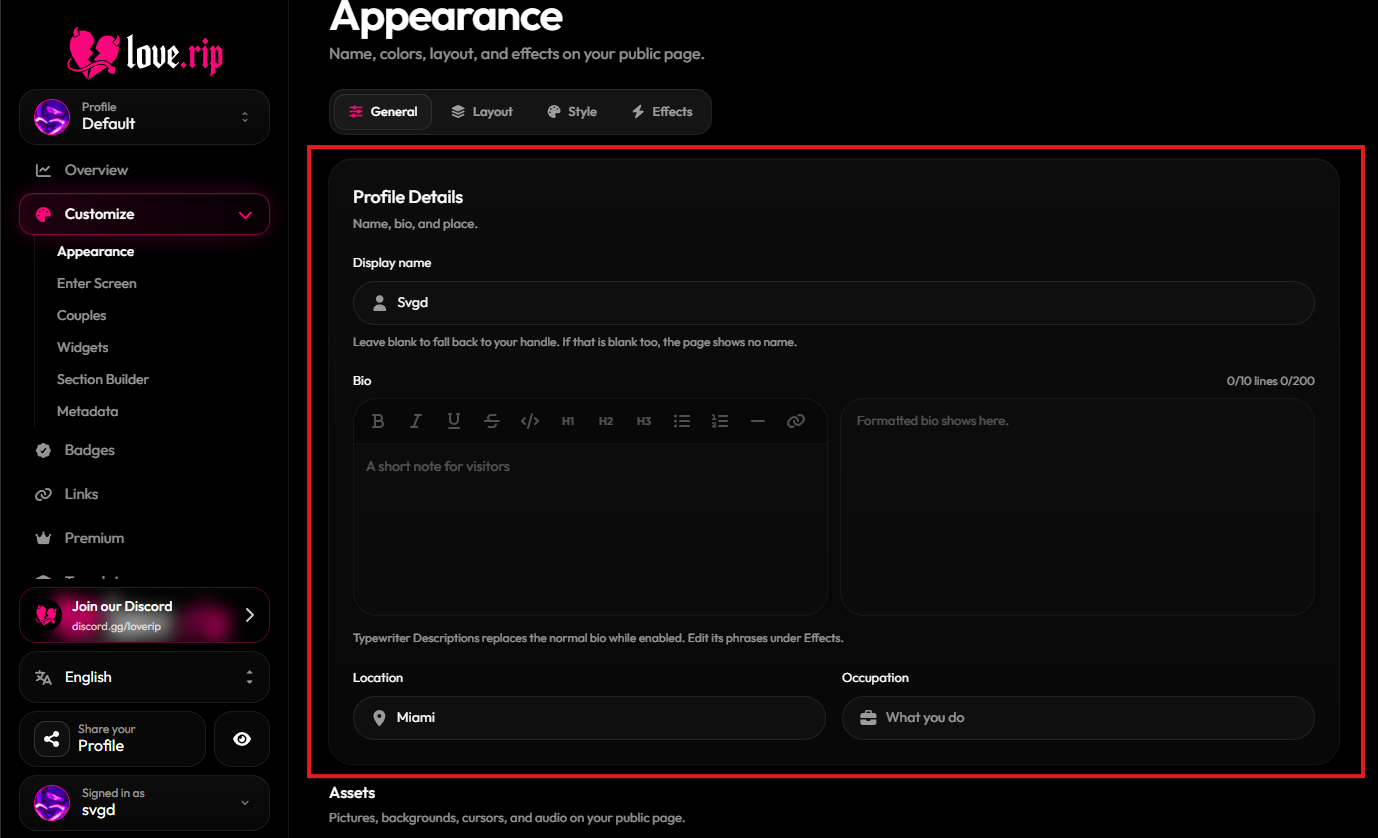Set H1 heading in bio editor
1378x838 pixels.
point(568,421)
